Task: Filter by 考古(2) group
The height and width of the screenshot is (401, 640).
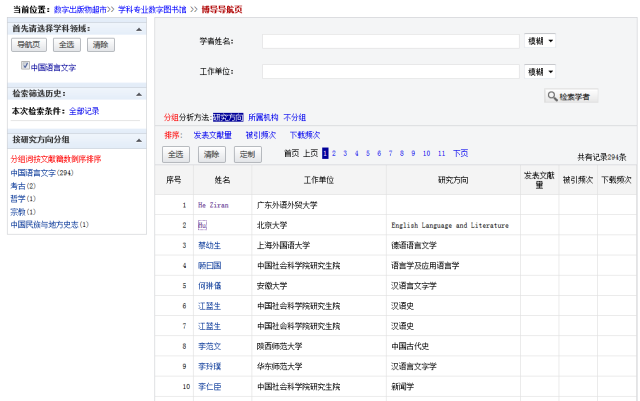Action: click(x=23, y=186)
